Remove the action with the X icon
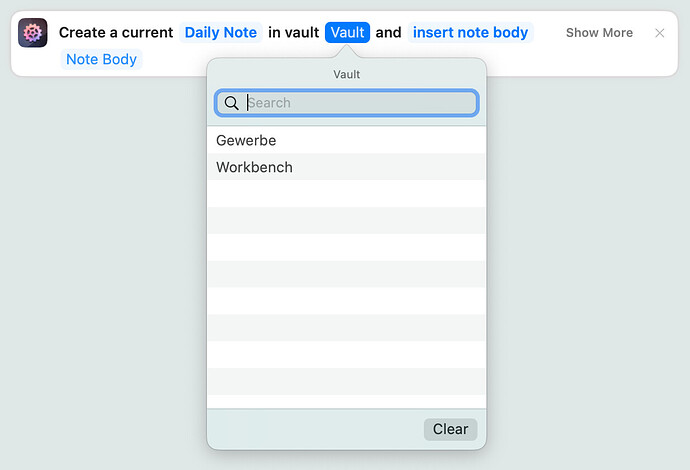690x470 pixels. [x=659, y=33]
